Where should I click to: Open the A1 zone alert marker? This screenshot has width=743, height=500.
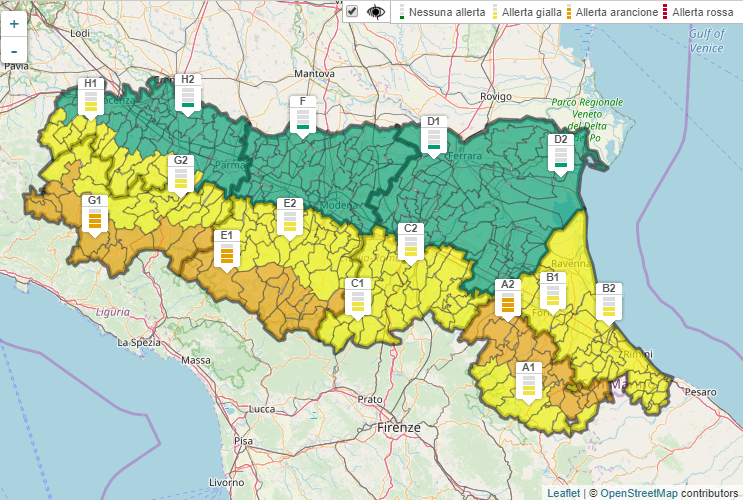point(529,380)
